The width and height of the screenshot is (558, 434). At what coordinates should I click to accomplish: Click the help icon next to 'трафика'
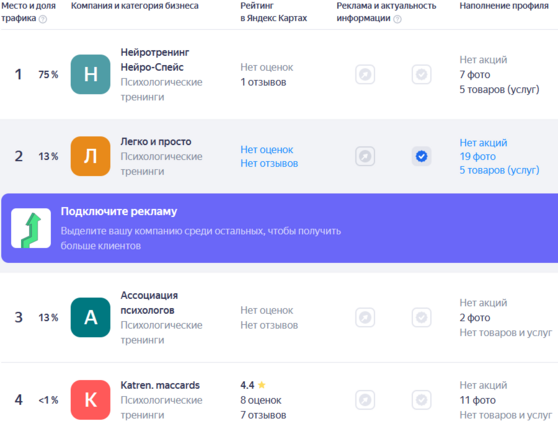click(x=43, y=19)
